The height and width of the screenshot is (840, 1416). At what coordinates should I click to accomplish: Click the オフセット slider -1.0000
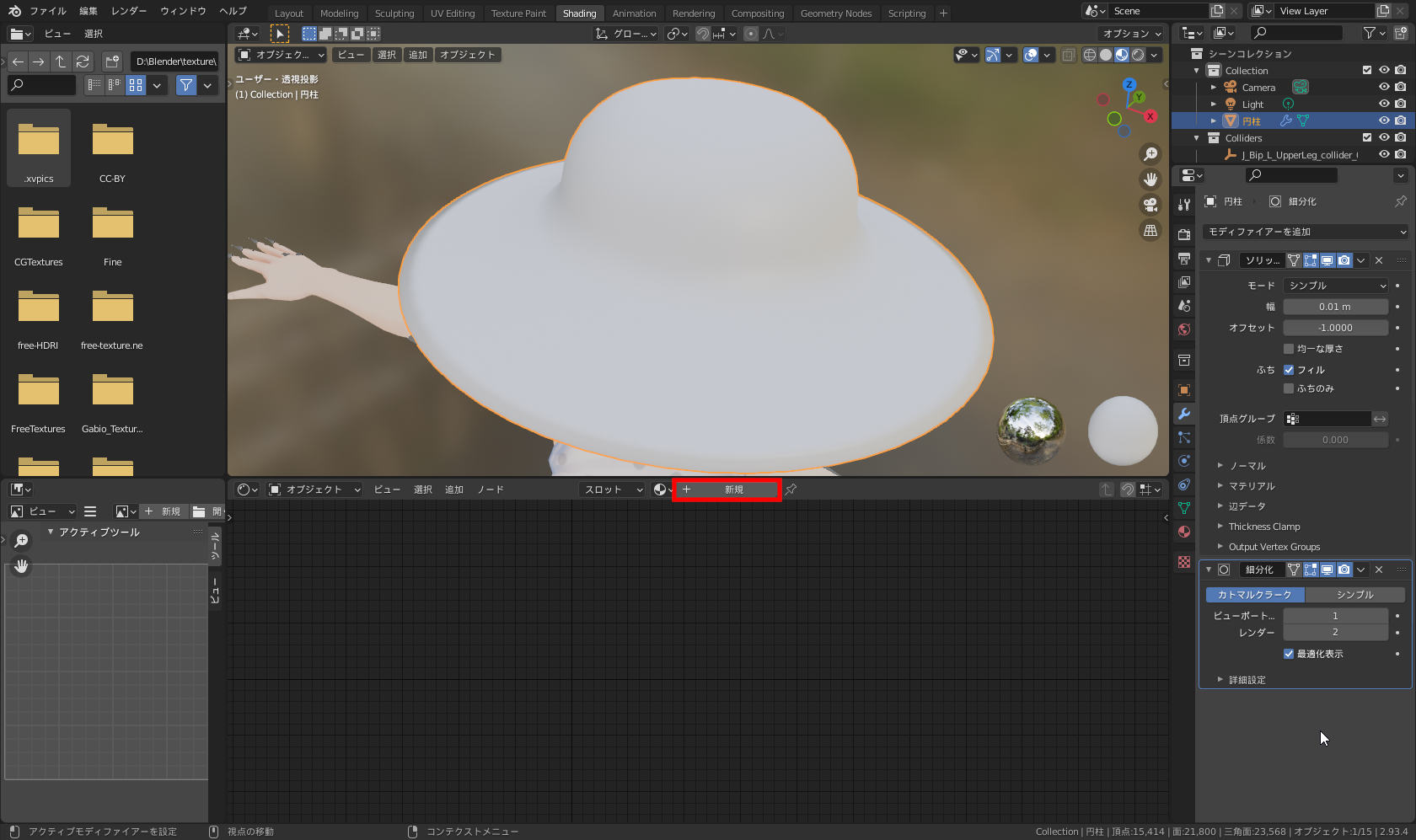click(1335, 328)
